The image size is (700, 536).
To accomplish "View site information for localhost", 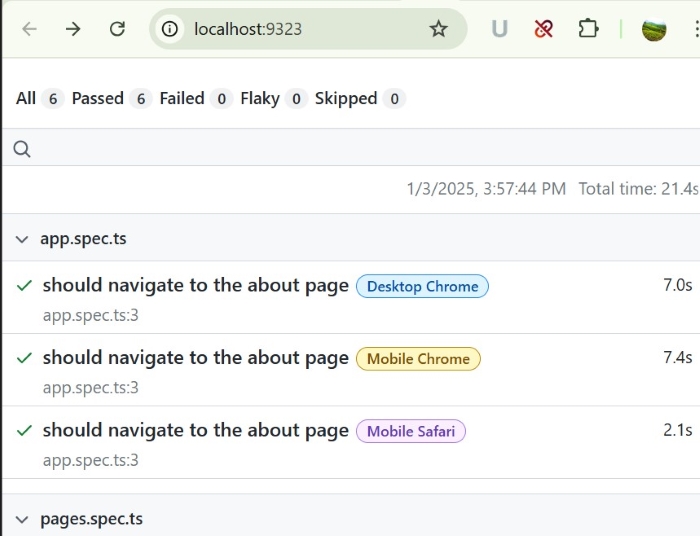I will pyautogui.click(x=170, y=29).
